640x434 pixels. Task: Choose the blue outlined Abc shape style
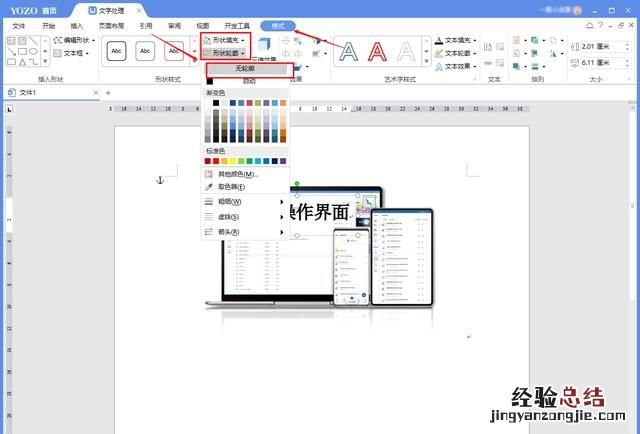click(145, 51)
